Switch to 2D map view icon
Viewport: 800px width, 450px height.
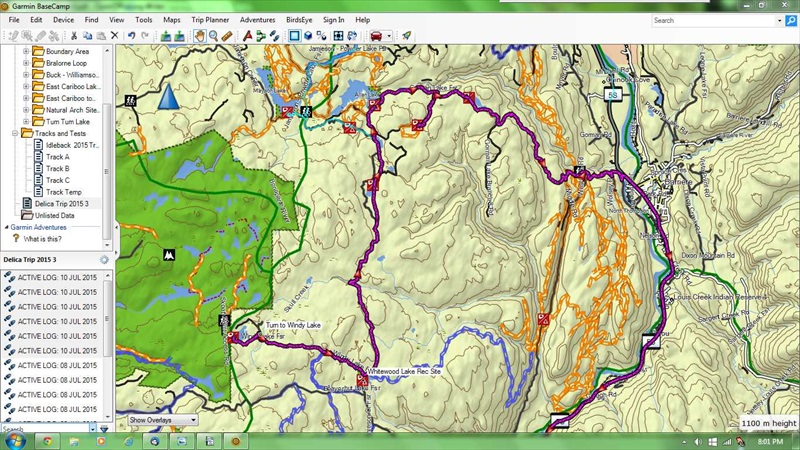pyautogui.click(x=294, y=36)
